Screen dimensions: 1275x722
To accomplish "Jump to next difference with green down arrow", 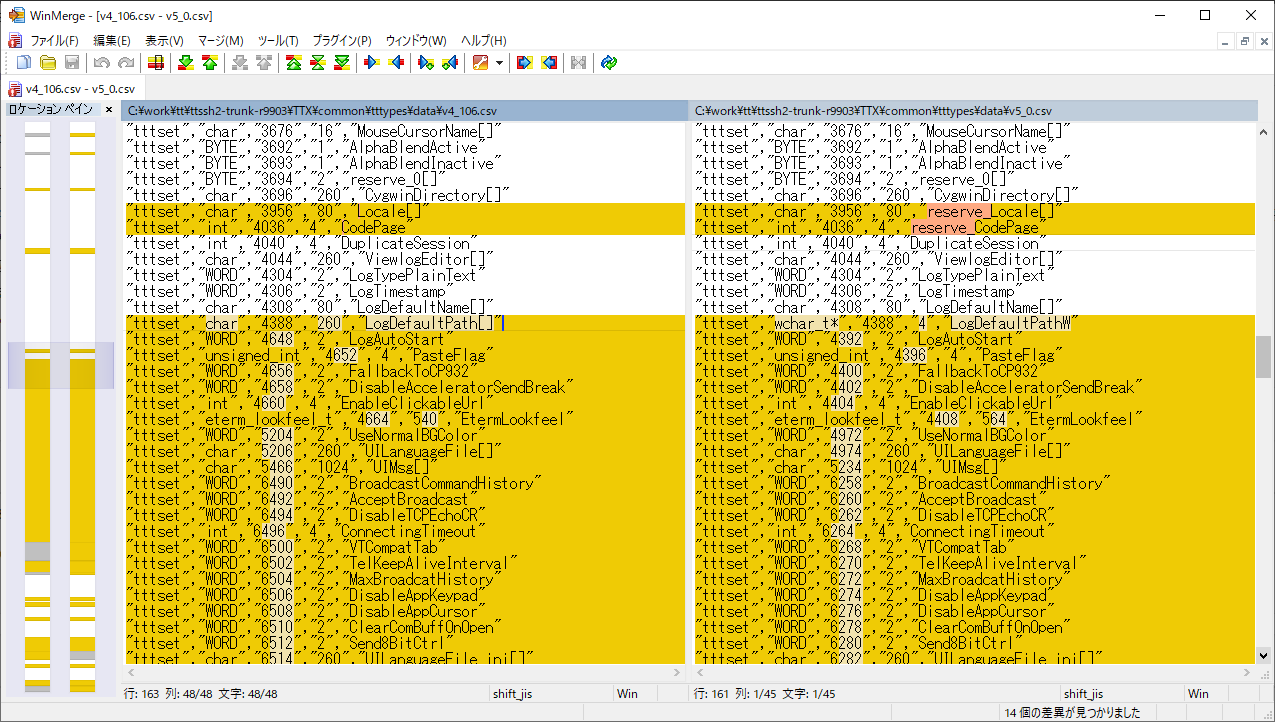I will [185, 63].
